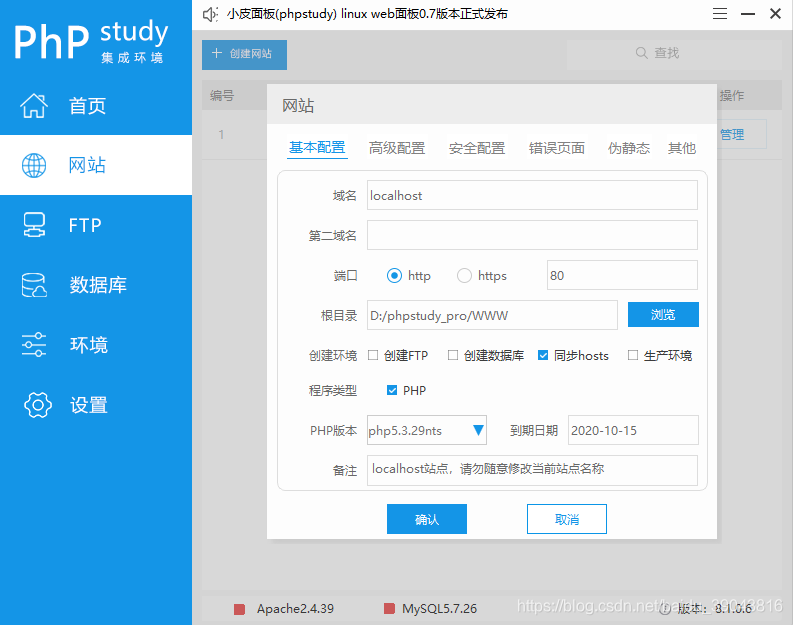Open 数据库 in the sidebar
793x625 pixels.
tap(96, 285)
